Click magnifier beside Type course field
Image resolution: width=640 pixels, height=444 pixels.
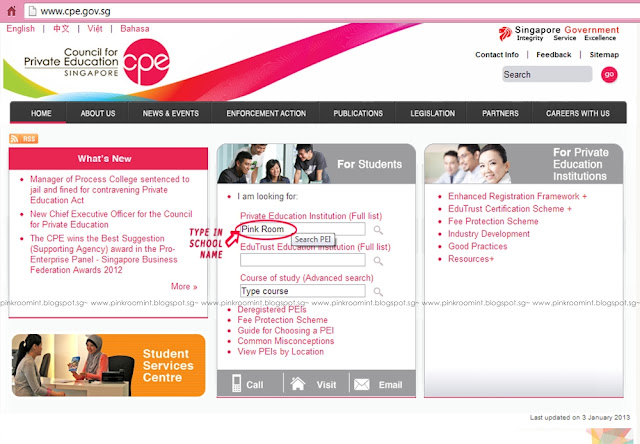[x=378, y=292]
